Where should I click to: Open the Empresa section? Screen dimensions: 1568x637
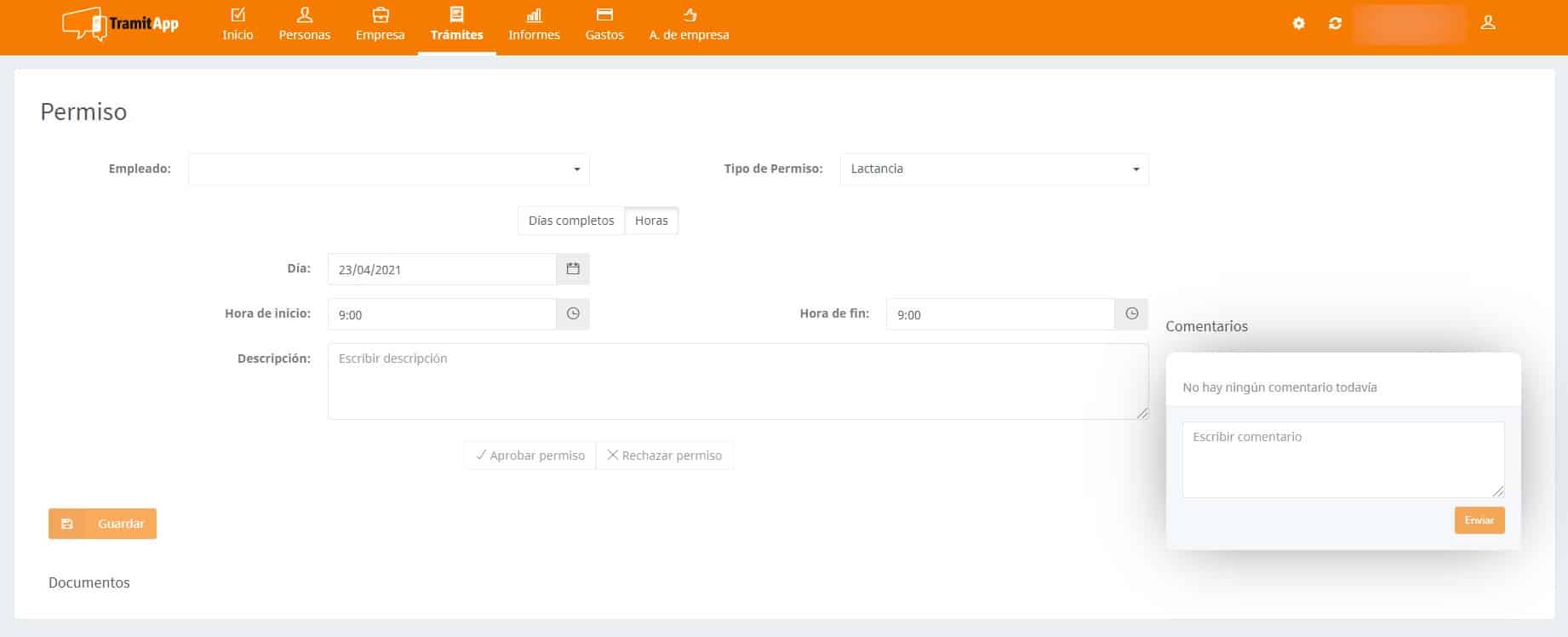380,25
